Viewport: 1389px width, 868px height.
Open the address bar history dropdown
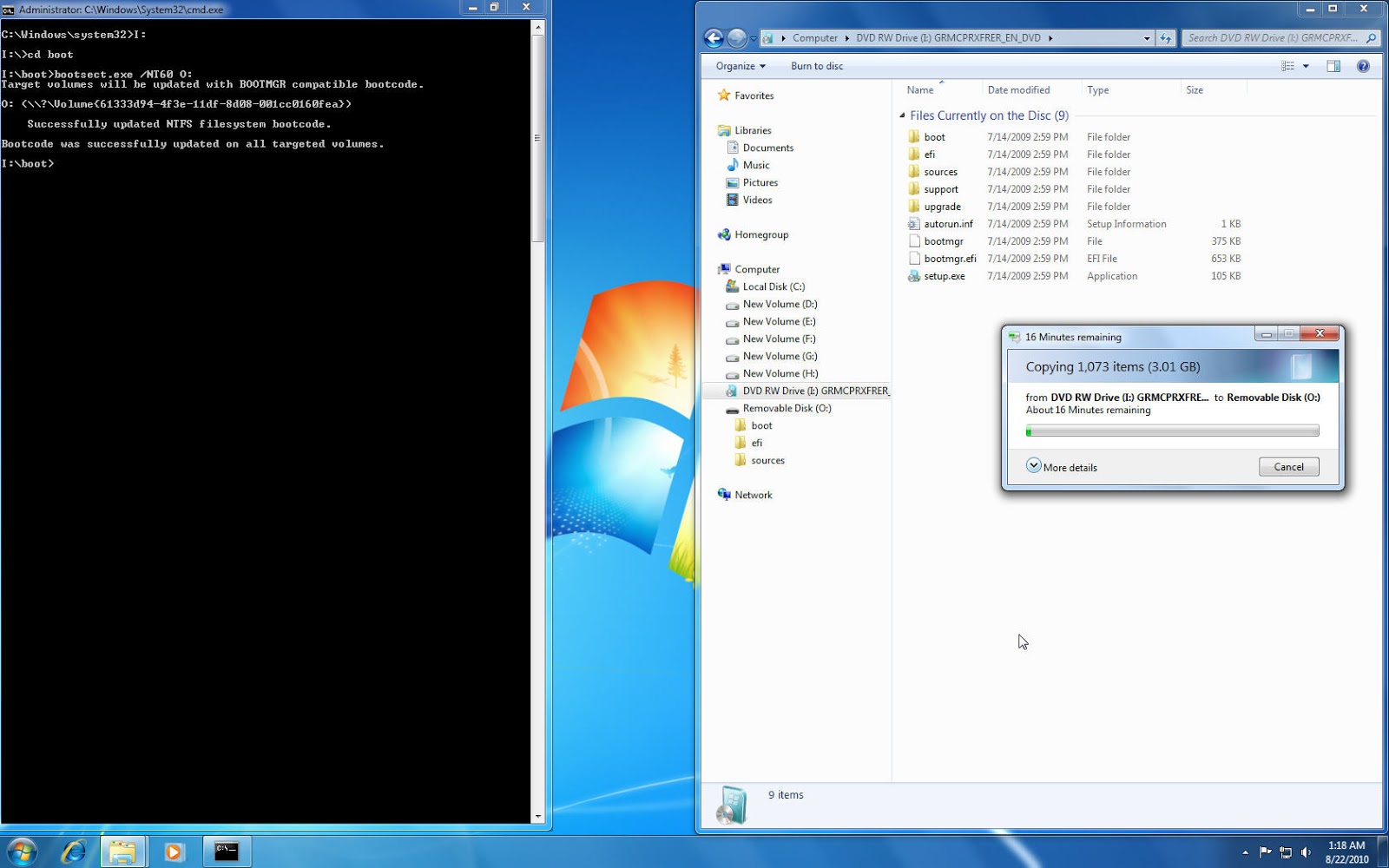tap(1147, 38)
